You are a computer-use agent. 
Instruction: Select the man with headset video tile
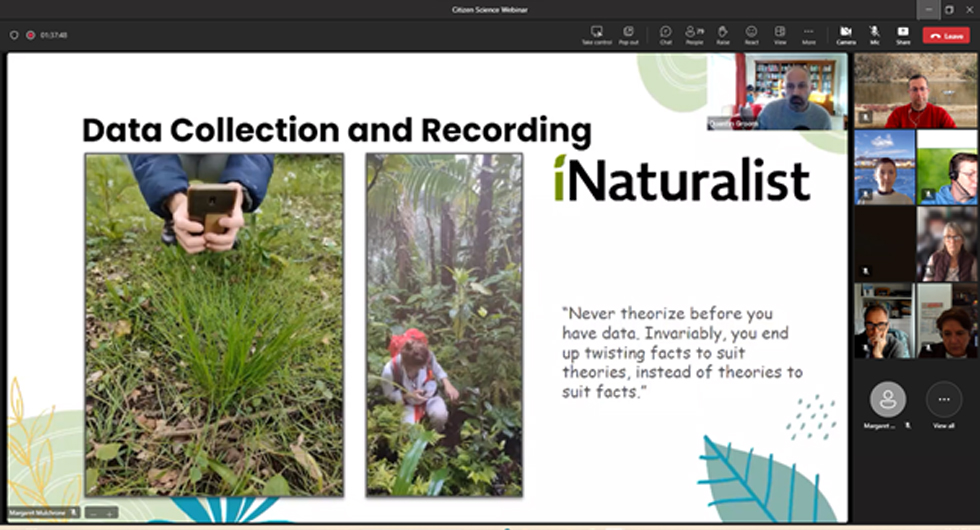click(947, 167)
